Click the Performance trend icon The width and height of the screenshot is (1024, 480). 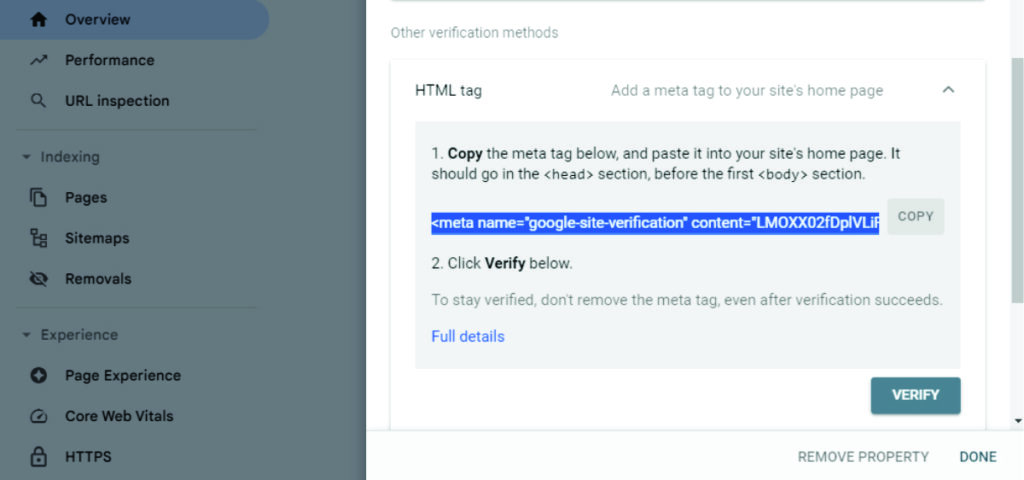(x=39, y=60)
